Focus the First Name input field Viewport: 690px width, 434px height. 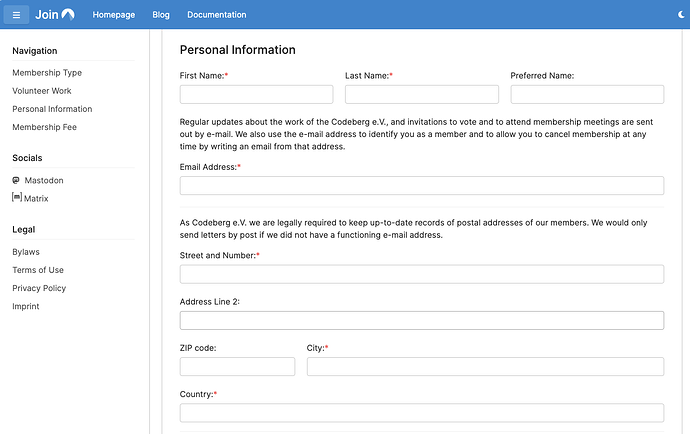[256, 95]
